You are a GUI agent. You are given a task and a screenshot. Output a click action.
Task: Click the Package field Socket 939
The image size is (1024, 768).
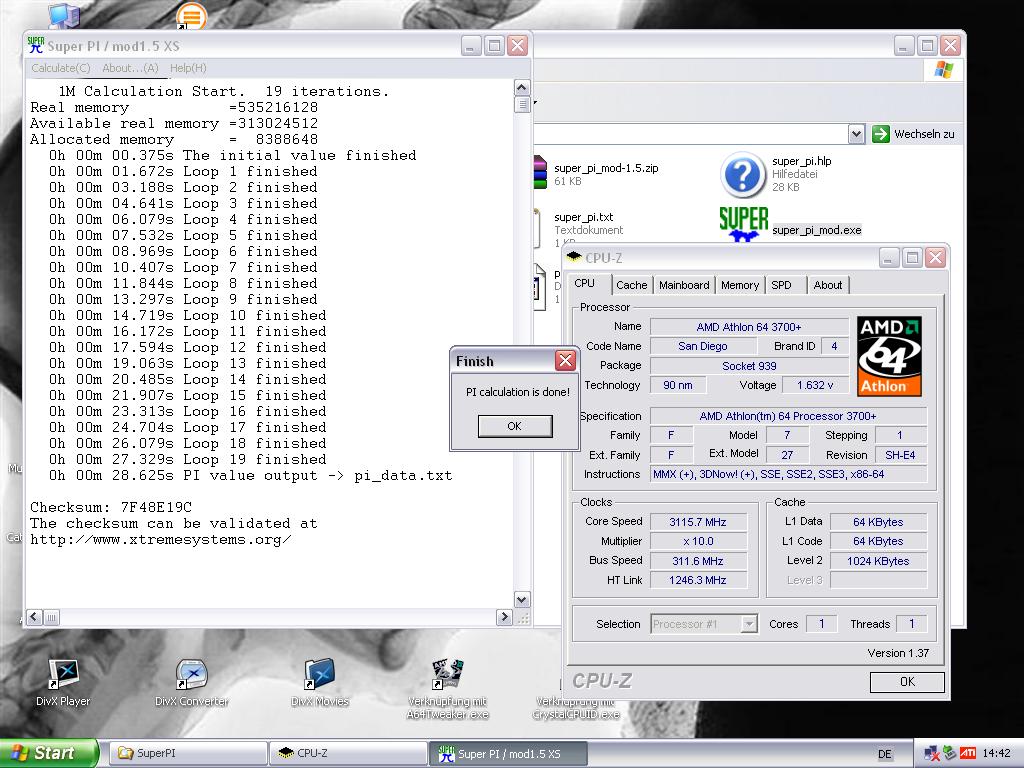(749, 366)
